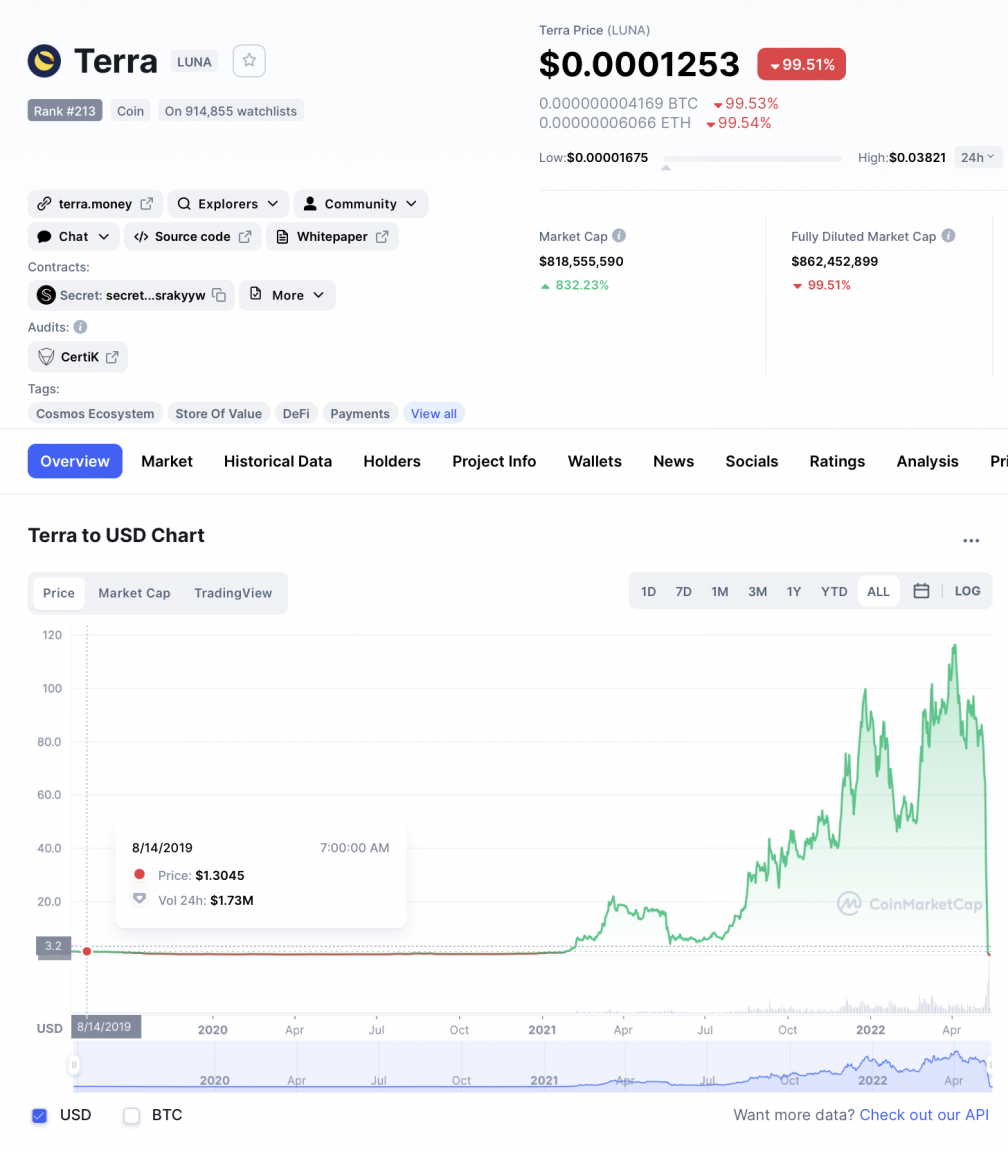Open Check out our API link
Image resolution: width=1008 pixels, height=1152 pixels.
point(924,1115)
